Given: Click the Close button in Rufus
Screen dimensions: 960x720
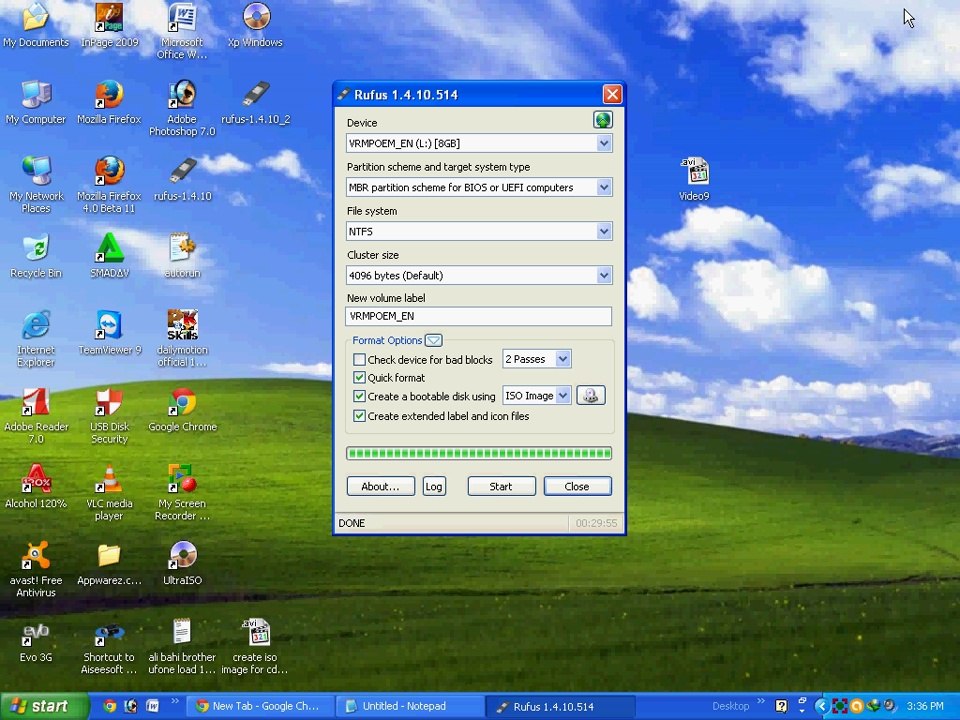Looking at the screenshot, I should (x=577, y=486).
